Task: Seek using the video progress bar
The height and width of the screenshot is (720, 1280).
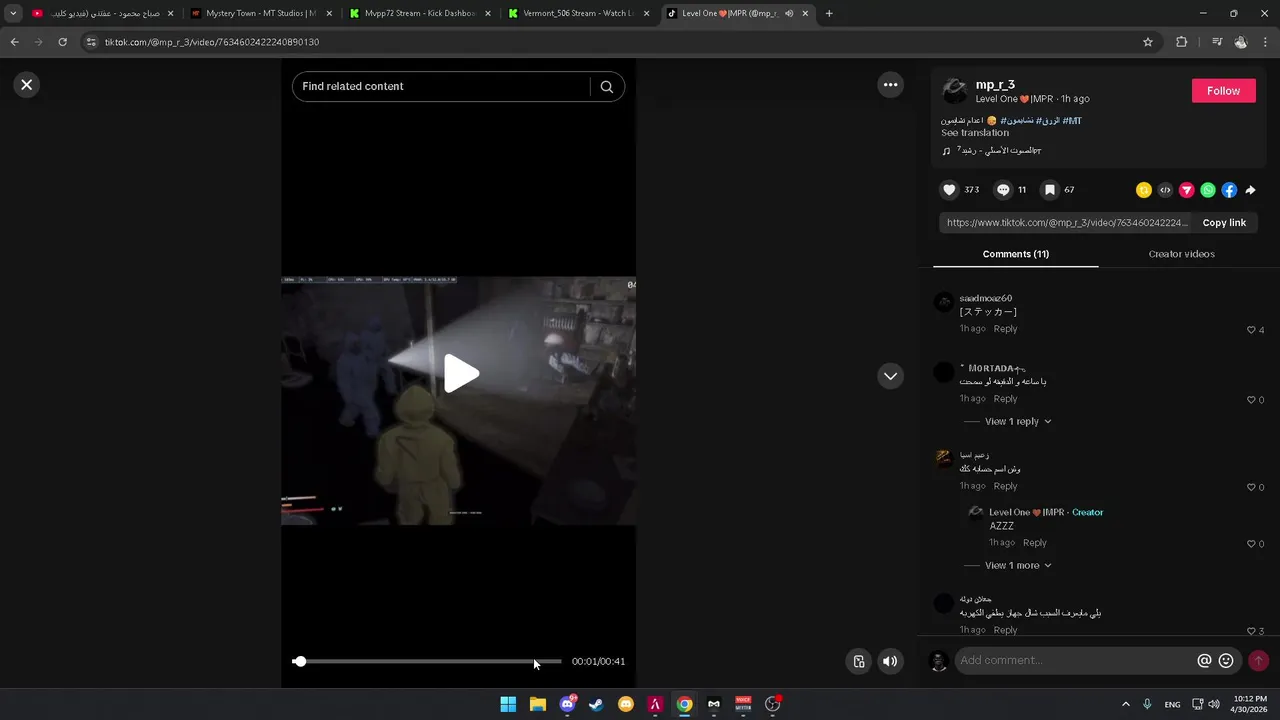Action: [x=427, y=662]
